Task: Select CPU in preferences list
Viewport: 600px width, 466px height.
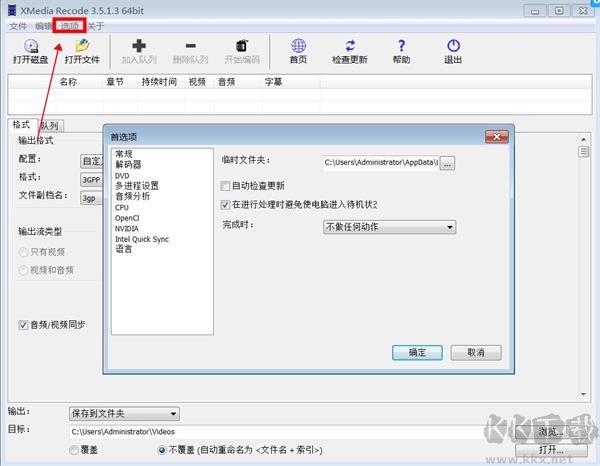Action: point(122,207)
